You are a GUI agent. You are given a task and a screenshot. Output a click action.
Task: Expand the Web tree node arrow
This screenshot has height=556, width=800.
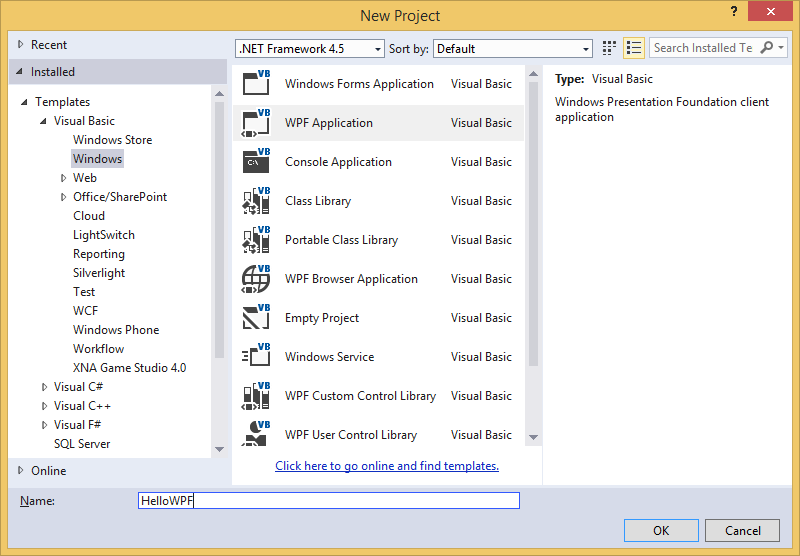[x=63, y=178]
